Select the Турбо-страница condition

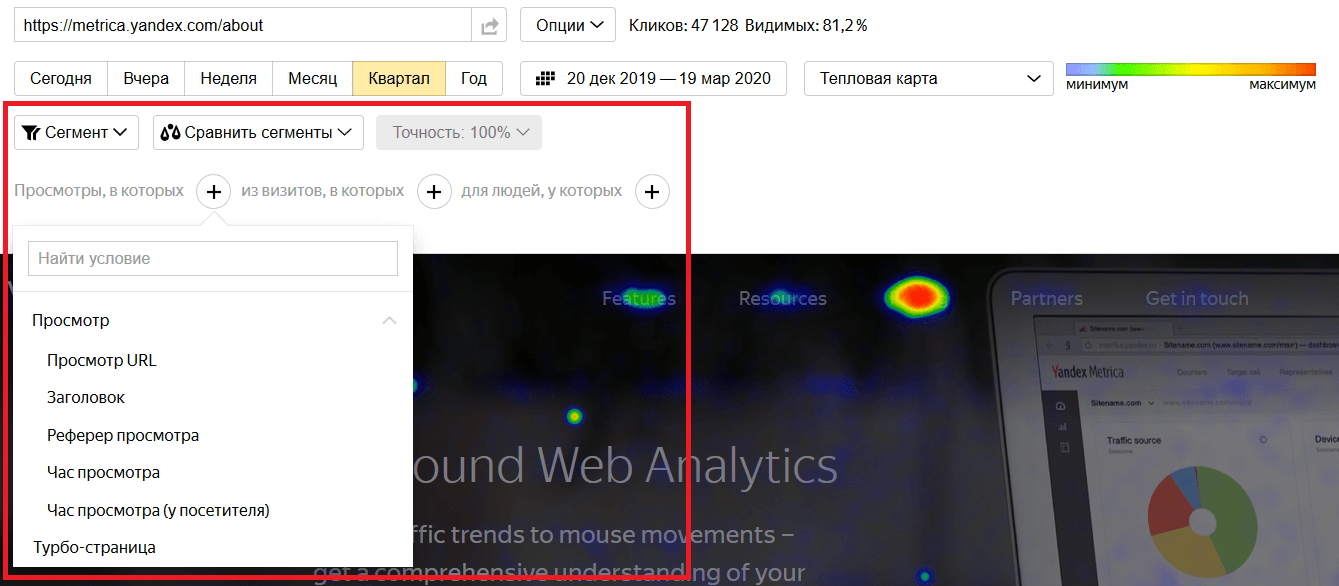click(94, 547)
